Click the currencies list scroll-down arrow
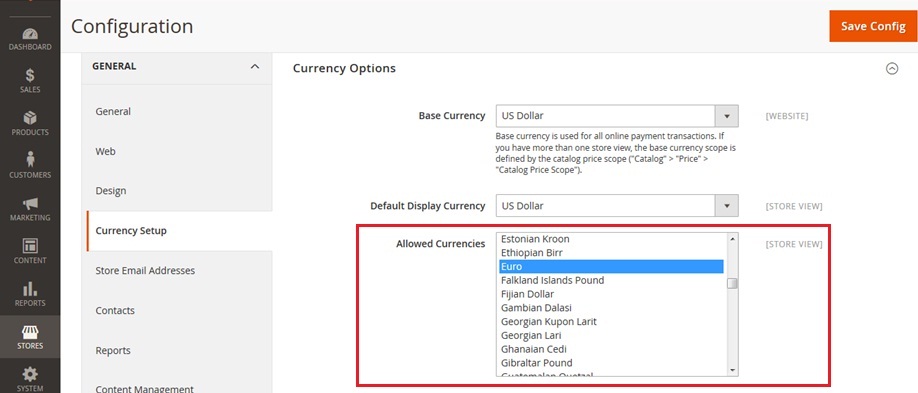The width and height of the screenshot is (918, 393). click(732, 370)
